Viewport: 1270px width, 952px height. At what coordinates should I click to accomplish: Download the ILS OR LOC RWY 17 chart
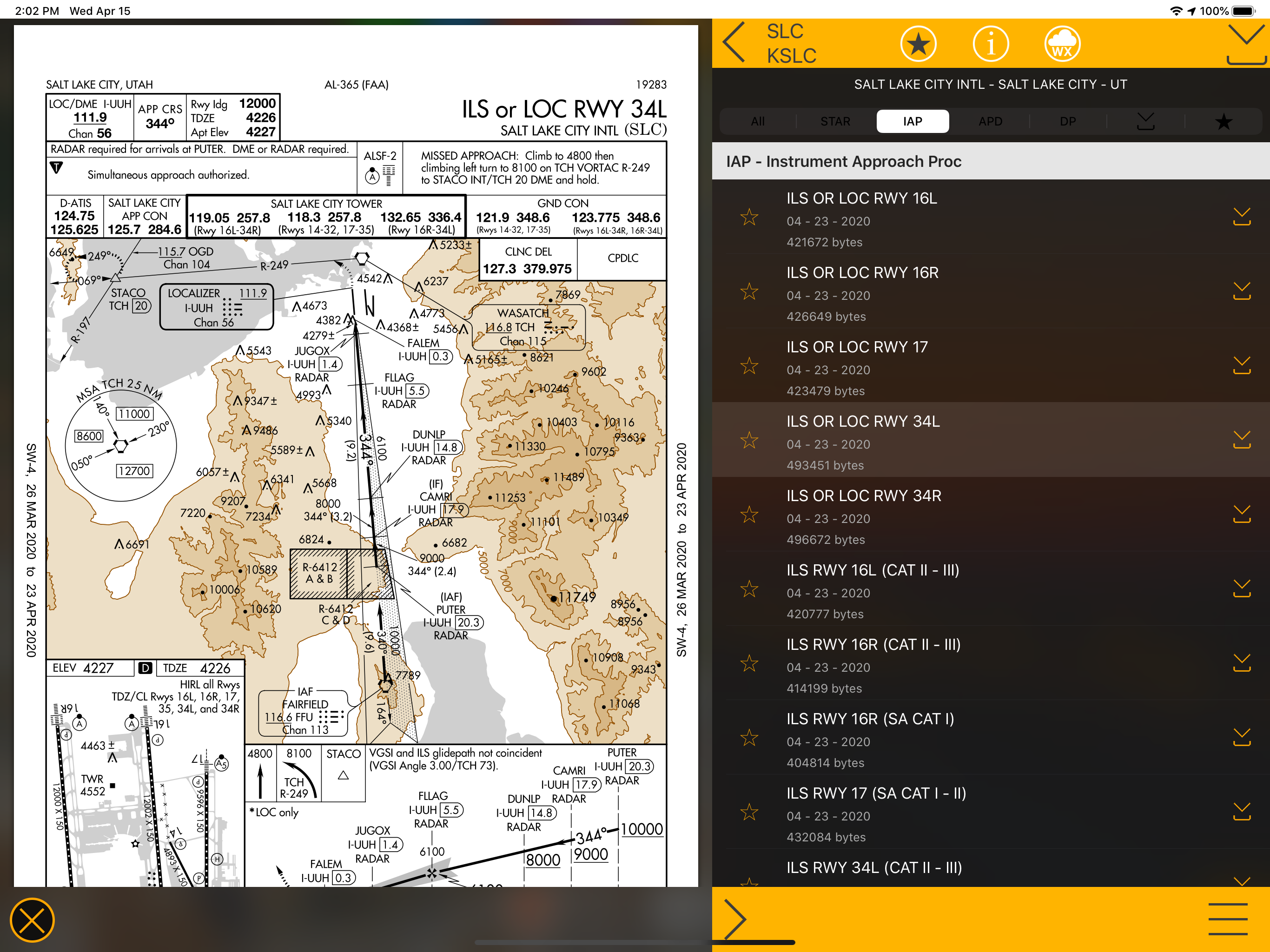click(1241, 366)
